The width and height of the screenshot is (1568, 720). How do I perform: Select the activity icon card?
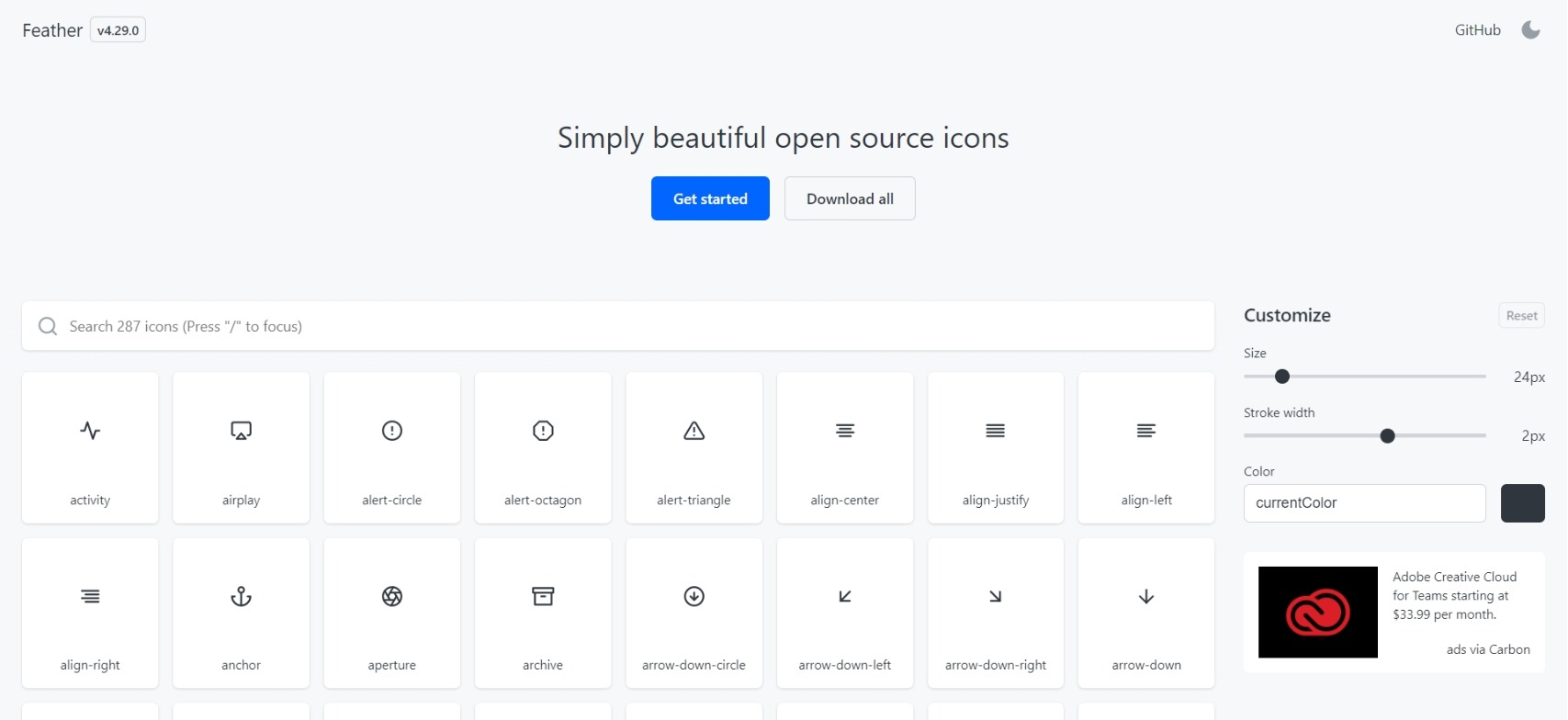(90, 447)
